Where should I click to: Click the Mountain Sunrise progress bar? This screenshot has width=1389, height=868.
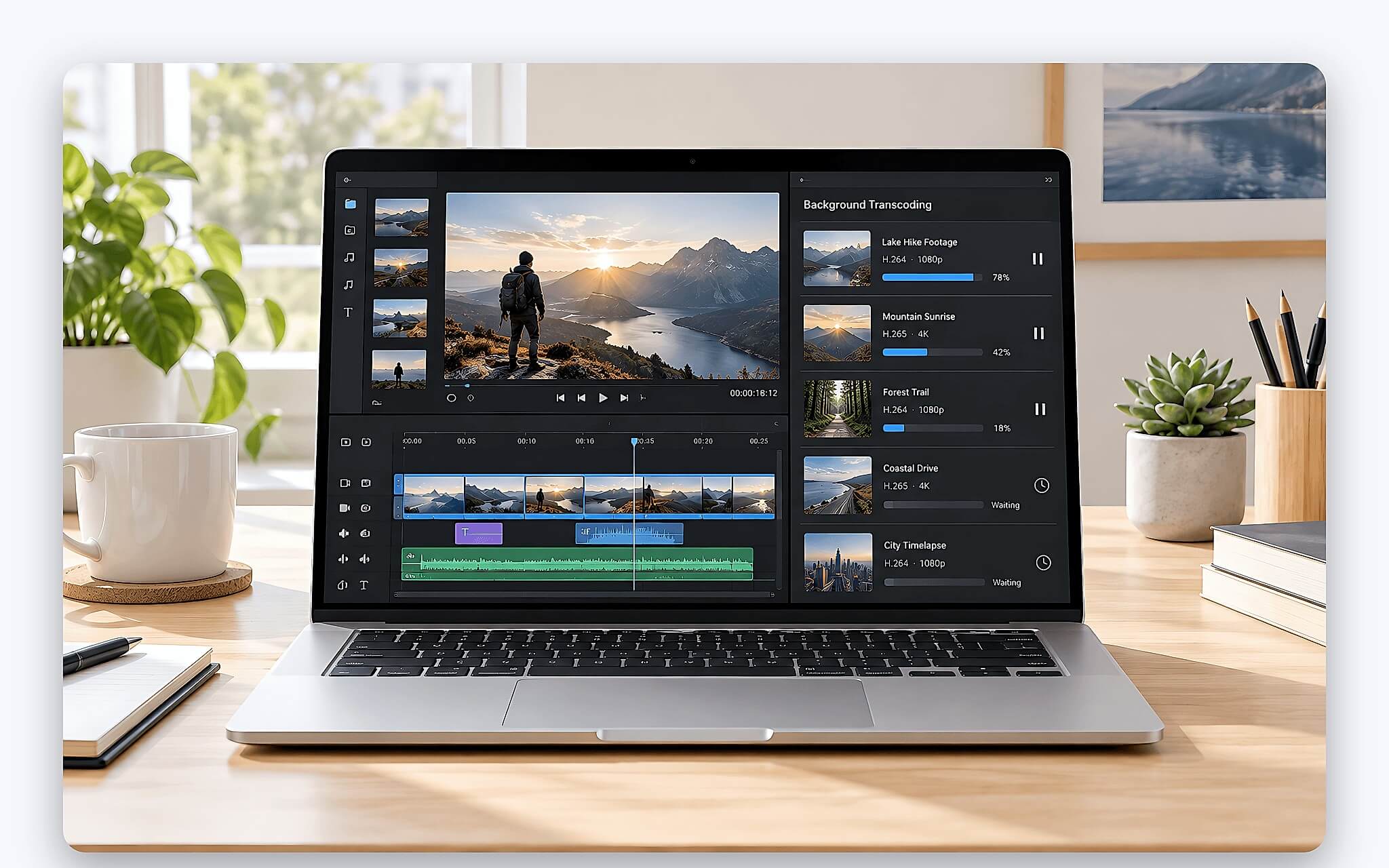(933, 352)
